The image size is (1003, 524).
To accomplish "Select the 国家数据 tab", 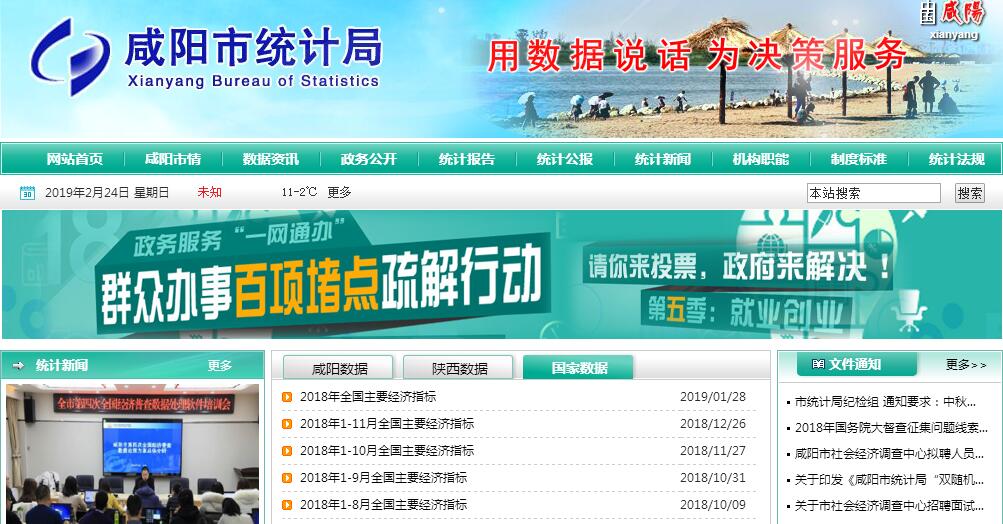I will tap(579, 368).
